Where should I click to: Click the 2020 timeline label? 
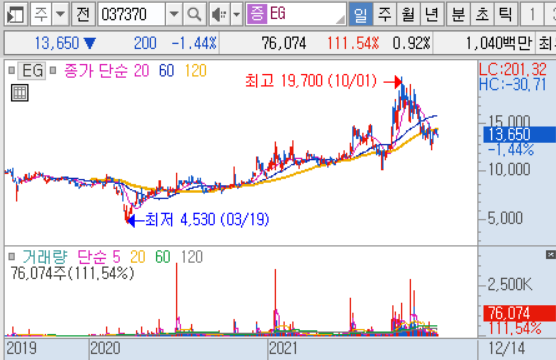(x=105, y=348)
